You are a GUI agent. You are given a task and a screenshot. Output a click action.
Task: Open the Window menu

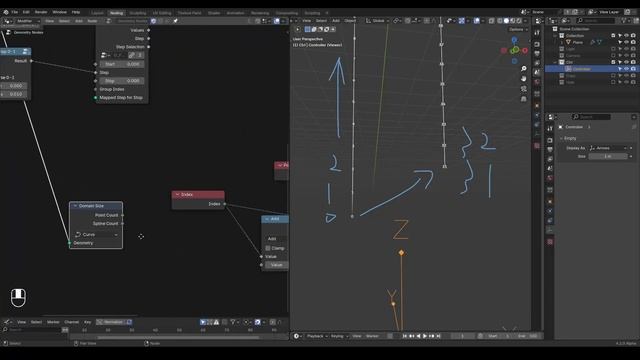pyautogui.click(x=60, y=12)
